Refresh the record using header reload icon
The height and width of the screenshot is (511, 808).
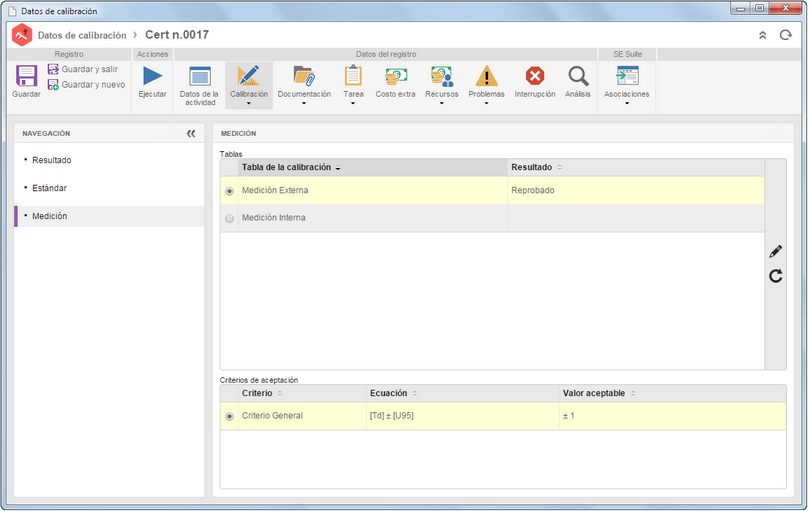tap(785, 35)
